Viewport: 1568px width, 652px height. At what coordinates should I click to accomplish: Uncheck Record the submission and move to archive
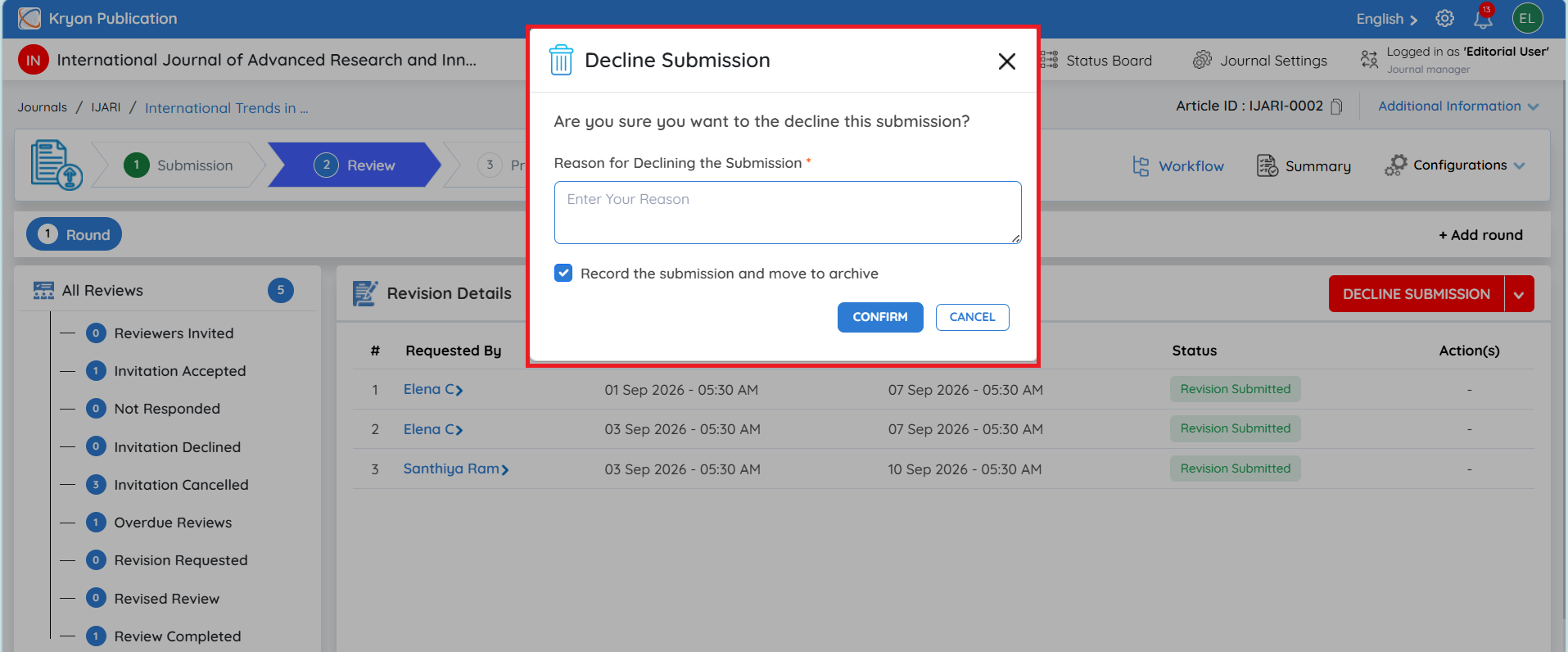(563, 273)
